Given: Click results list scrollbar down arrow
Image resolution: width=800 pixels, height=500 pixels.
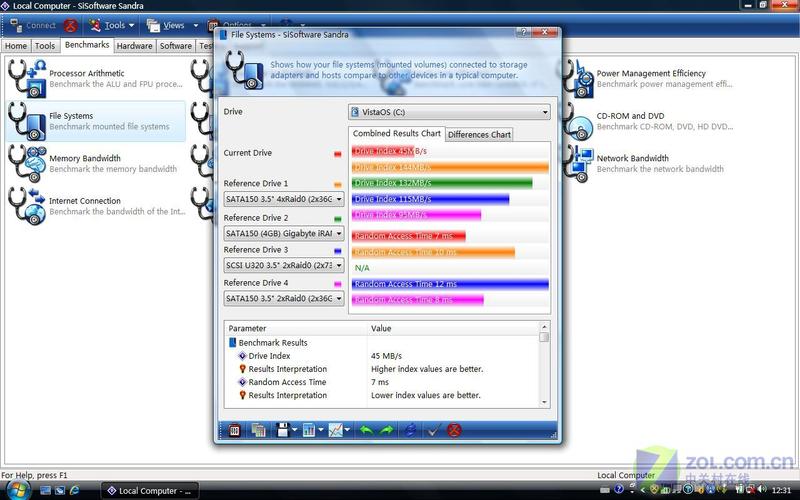Looking at the screenshot, I should 544,402.
